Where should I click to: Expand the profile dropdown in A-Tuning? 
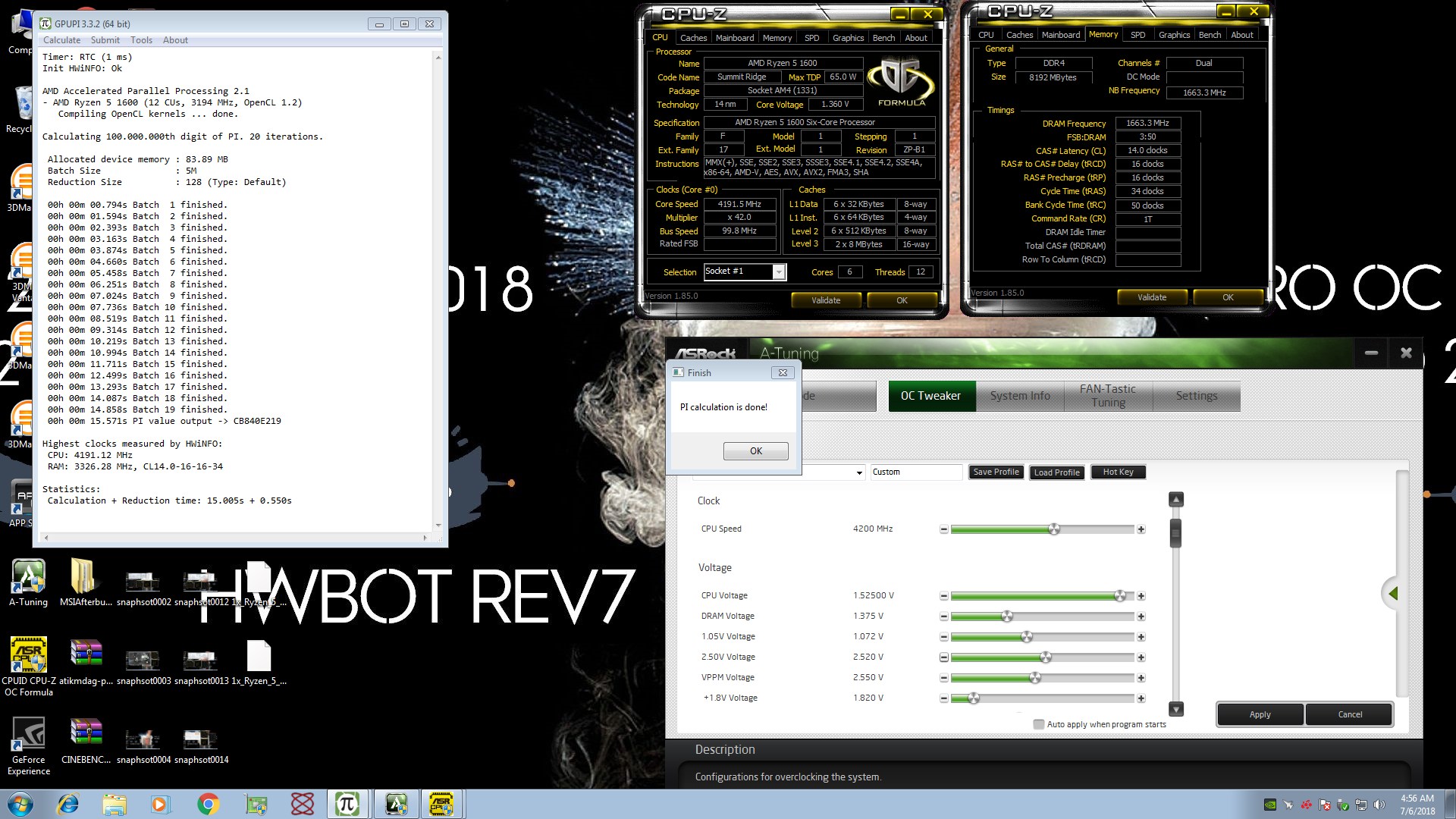coord(859,472)
